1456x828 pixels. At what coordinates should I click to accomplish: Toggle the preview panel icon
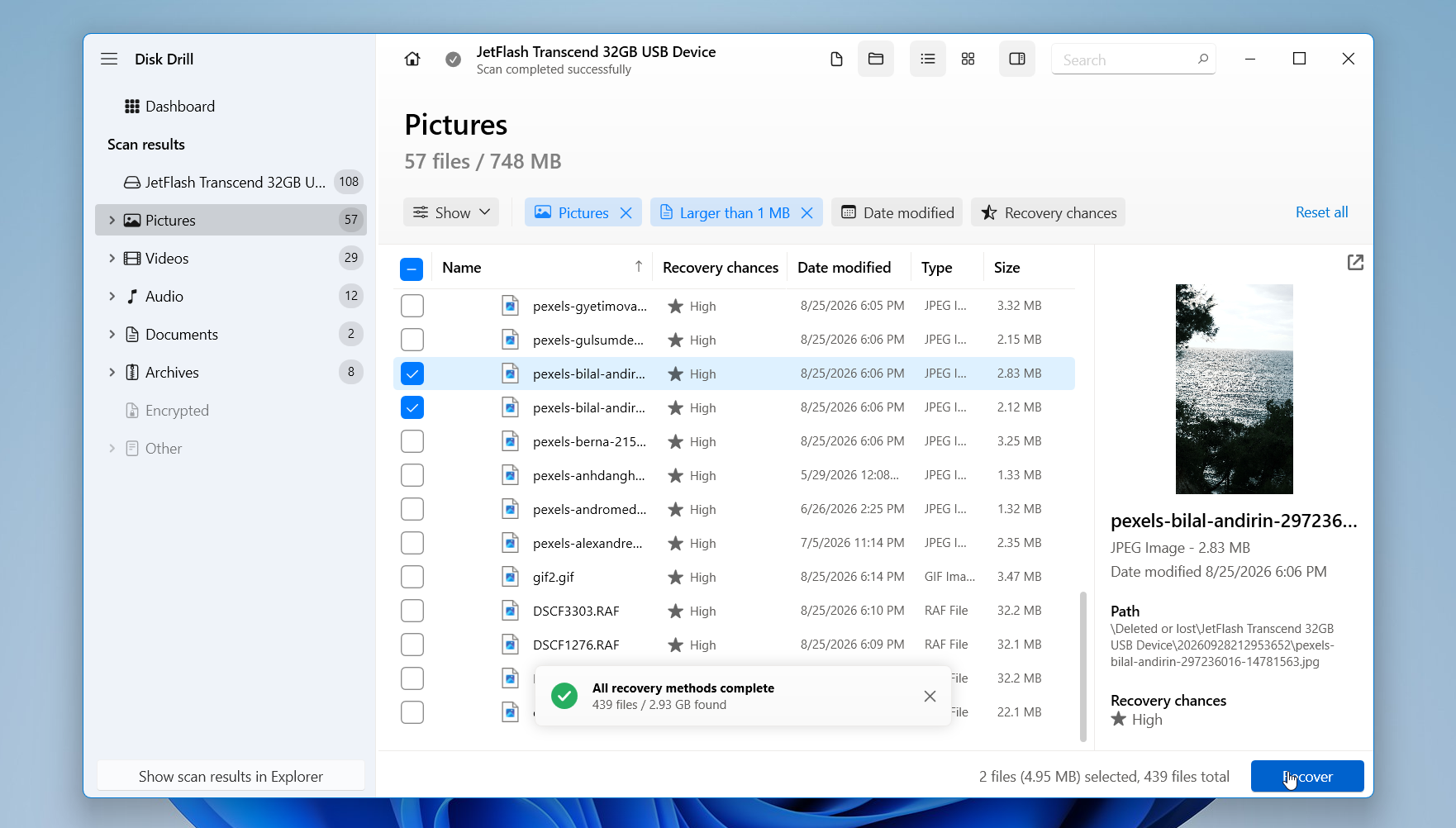(1017, 59)
